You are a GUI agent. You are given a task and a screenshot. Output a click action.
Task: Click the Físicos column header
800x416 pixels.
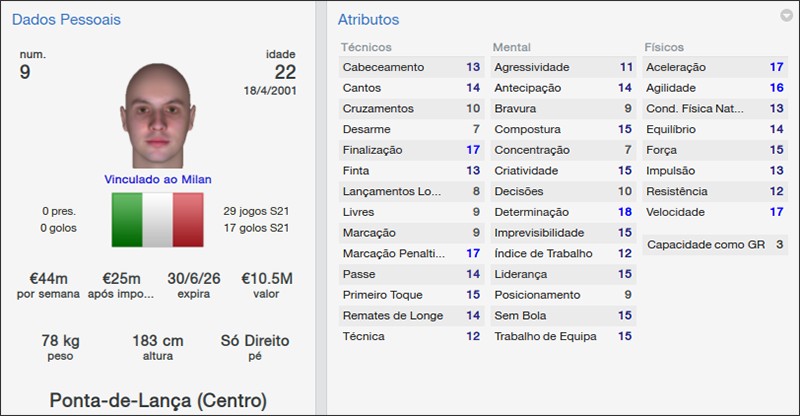[x=665, y=47]
